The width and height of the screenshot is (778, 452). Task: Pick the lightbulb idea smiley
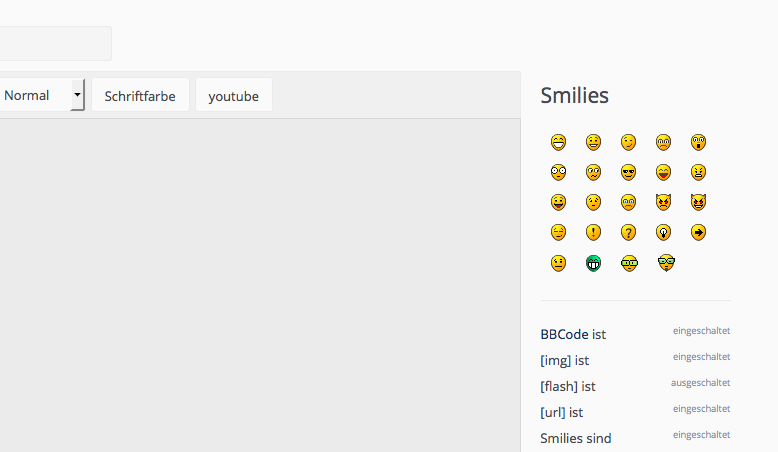(663, 232)
